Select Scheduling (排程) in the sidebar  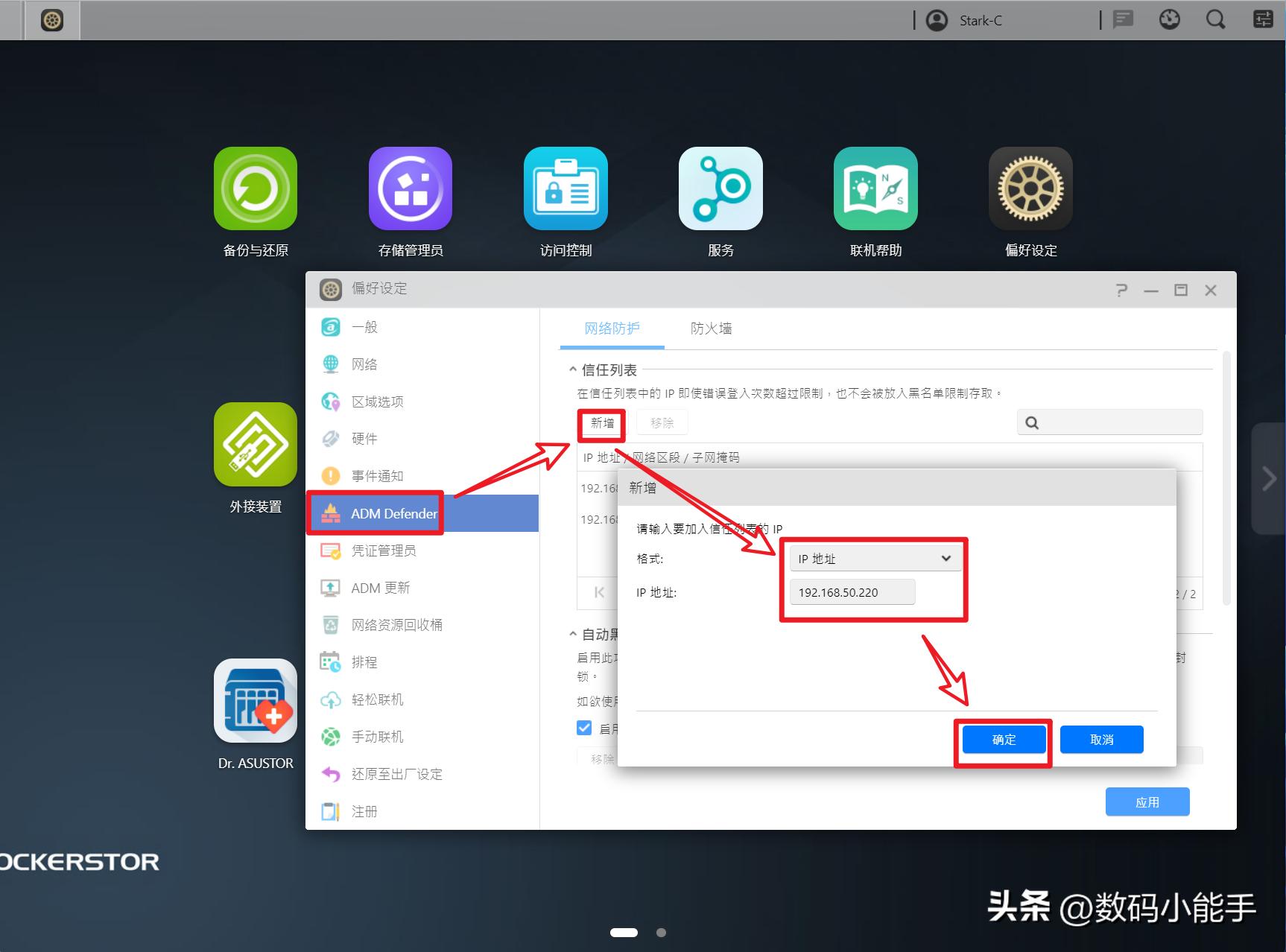click(x=422, y=662)
